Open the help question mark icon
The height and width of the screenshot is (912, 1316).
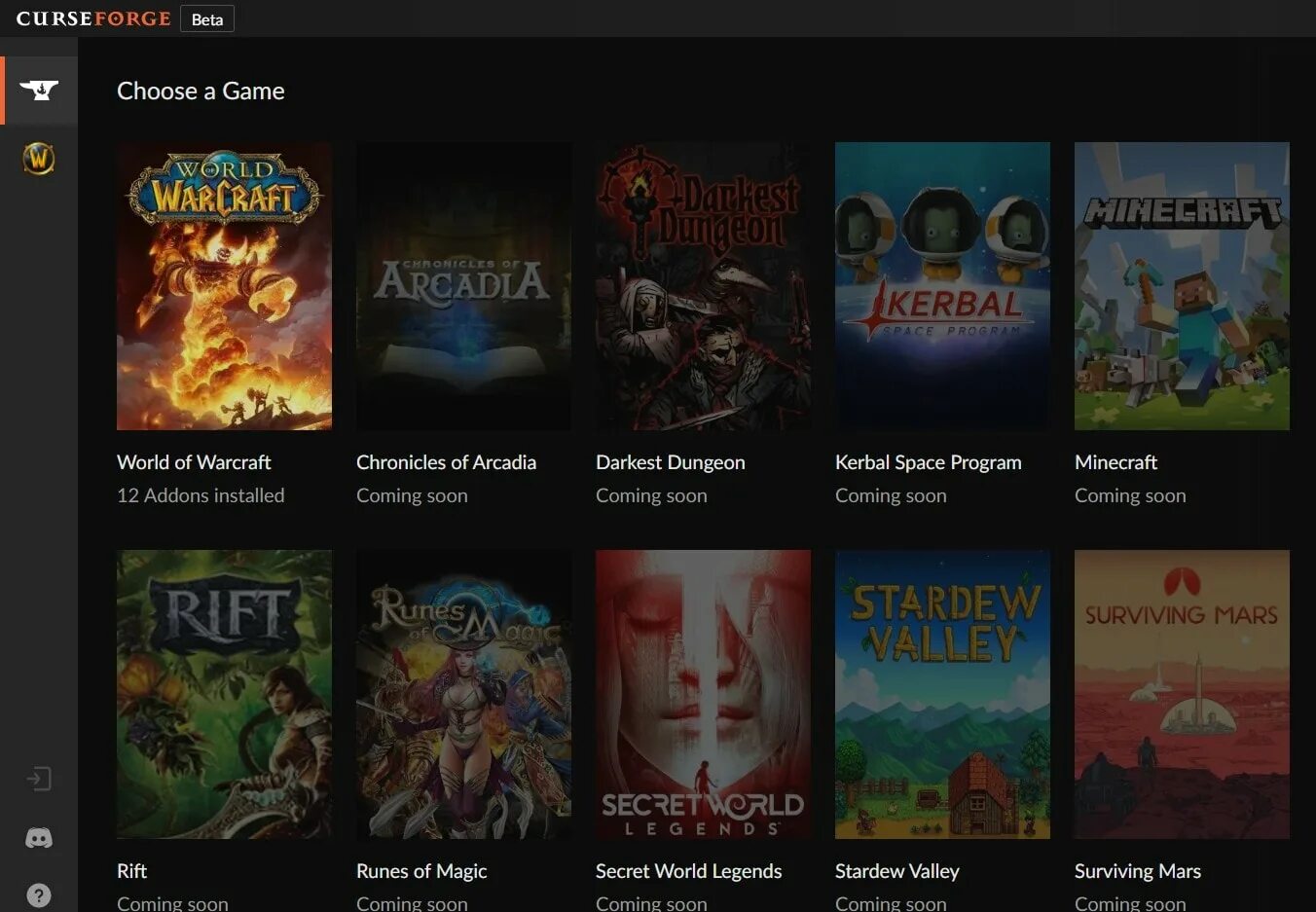(39, 895)
